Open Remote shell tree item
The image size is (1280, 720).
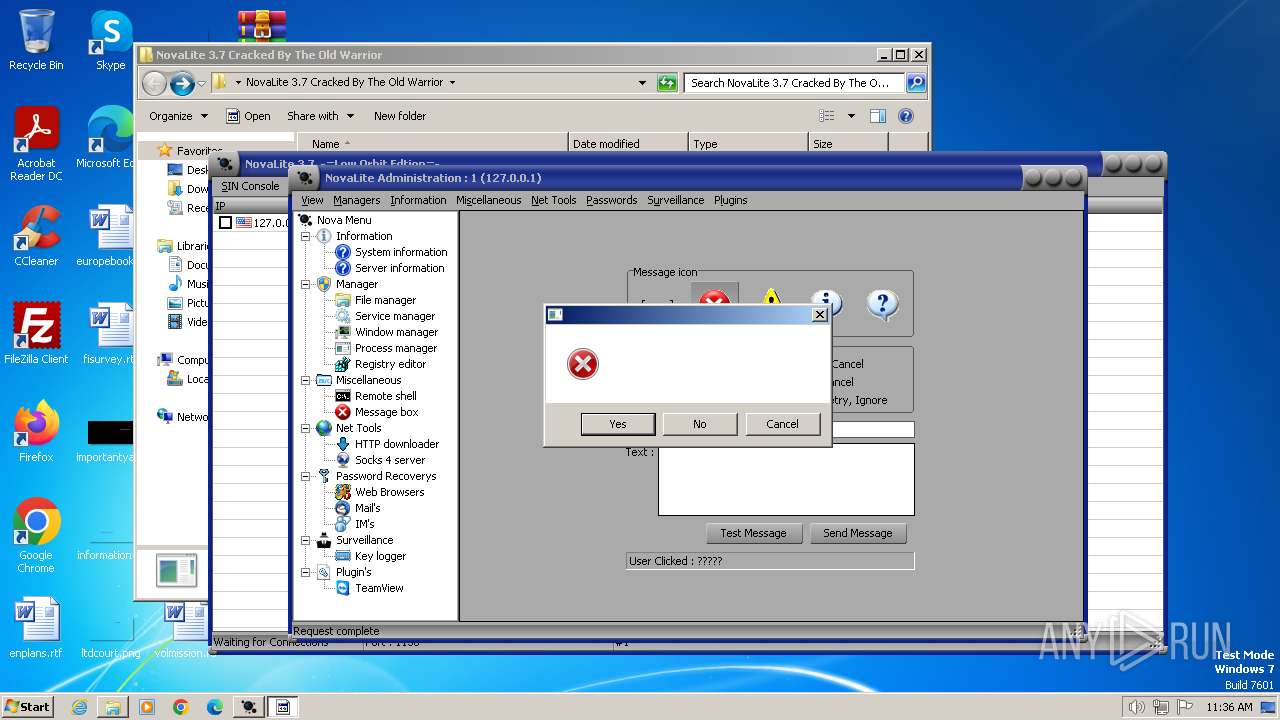385,396
